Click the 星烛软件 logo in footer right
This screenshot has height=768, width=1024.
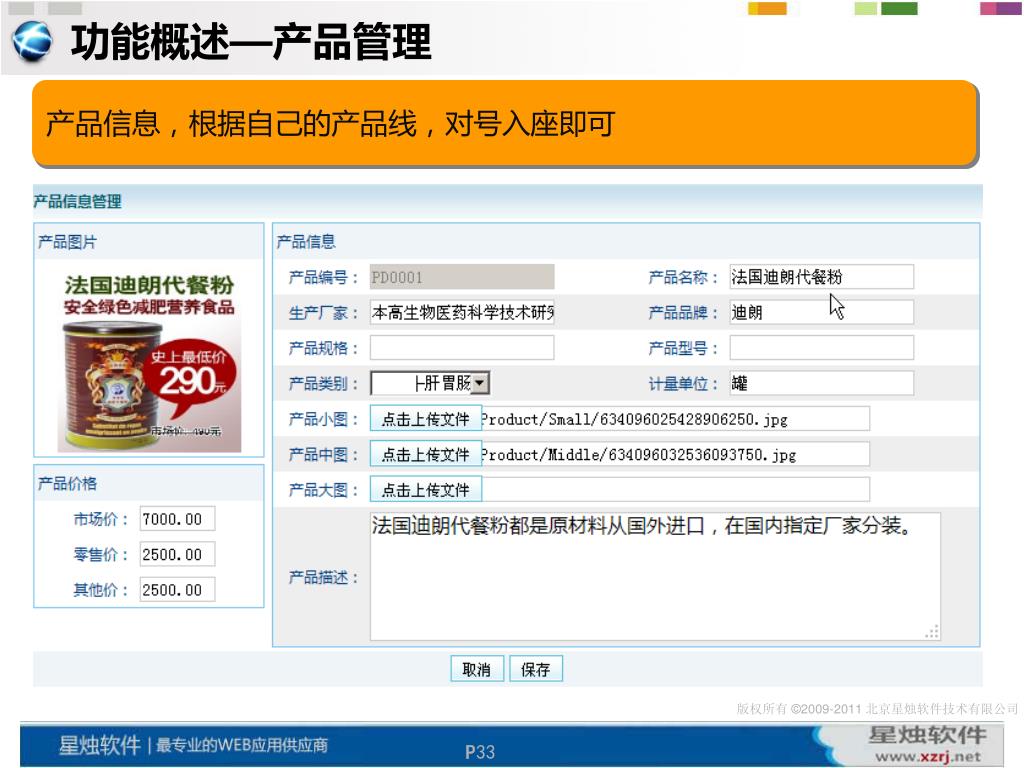pyautogui.click(x=927, y=735)
